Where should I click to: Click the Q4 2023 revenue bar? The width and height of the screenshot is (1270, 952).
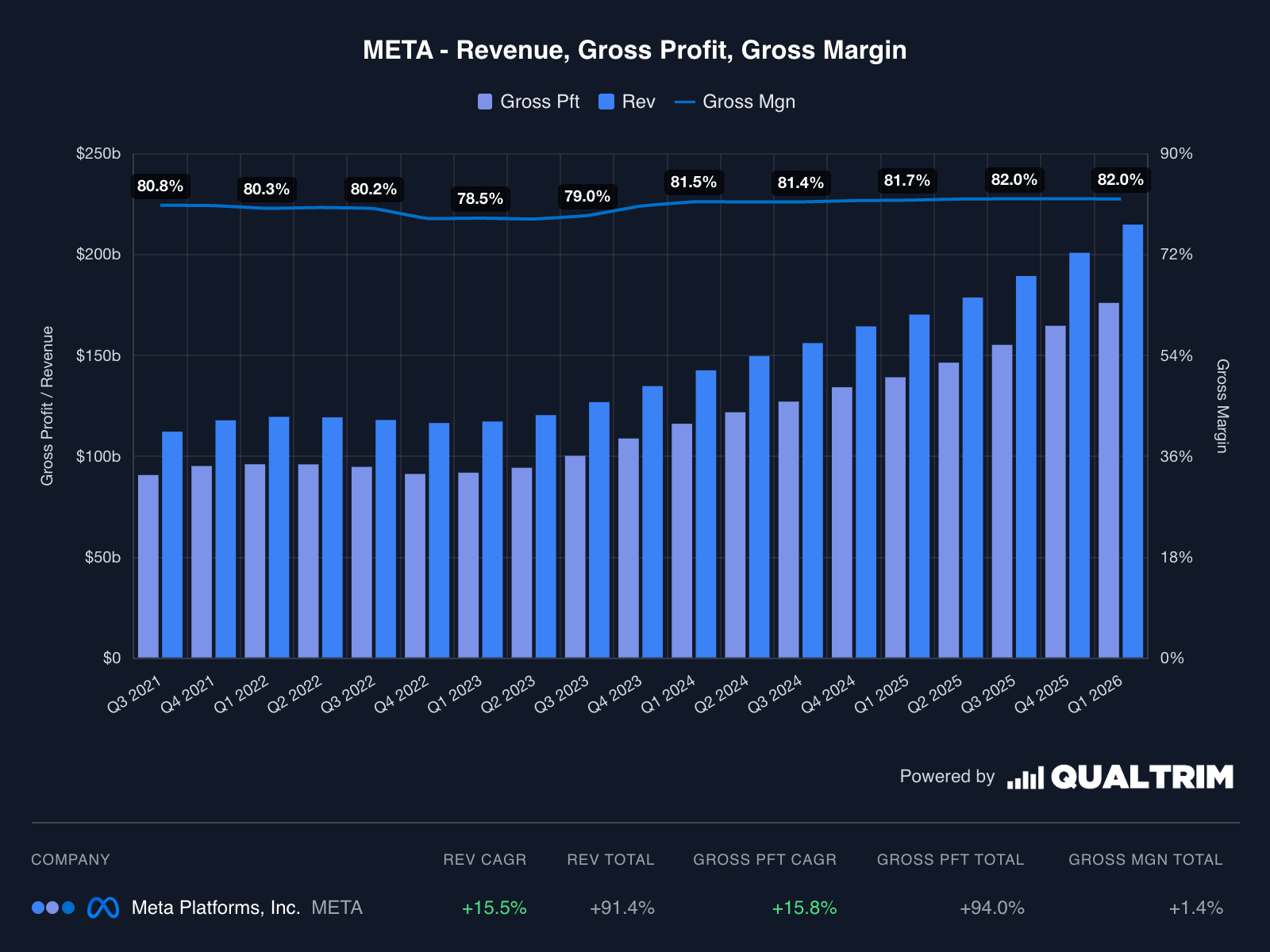652,522
